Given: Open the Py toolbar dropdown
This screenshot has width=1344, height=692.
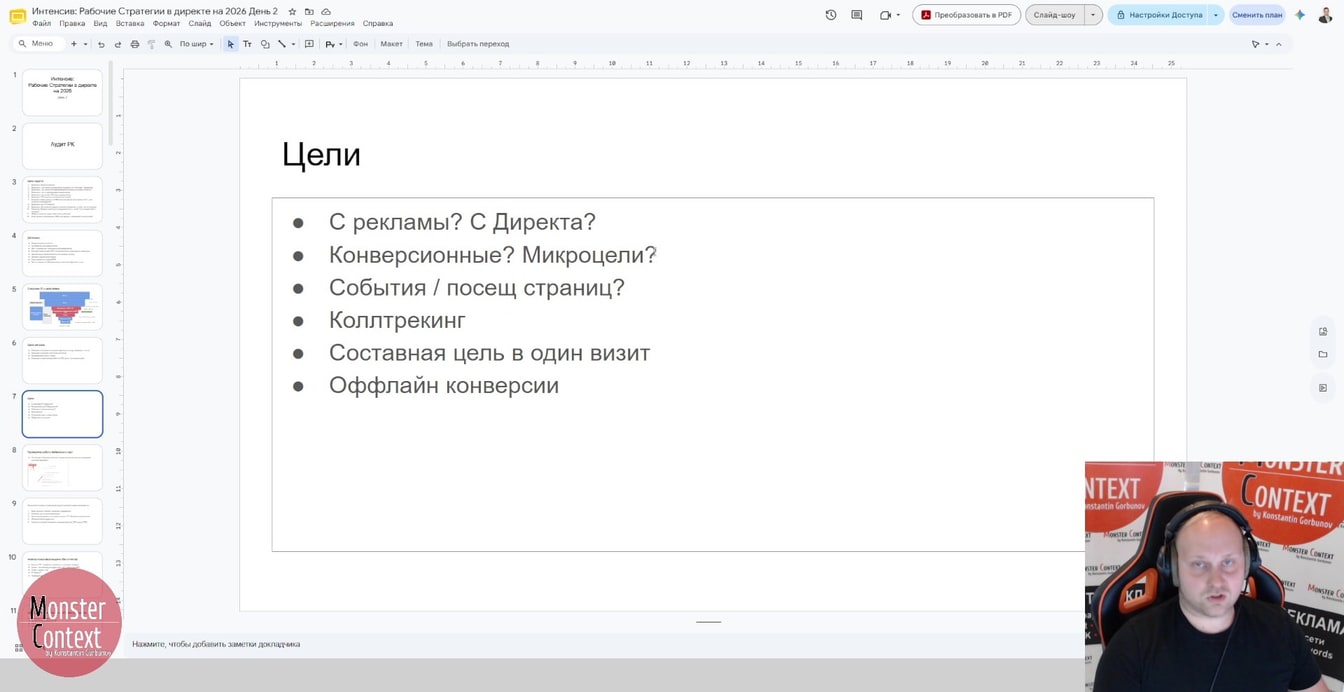Looking at the screenshot, I should [x=334, y=44].
